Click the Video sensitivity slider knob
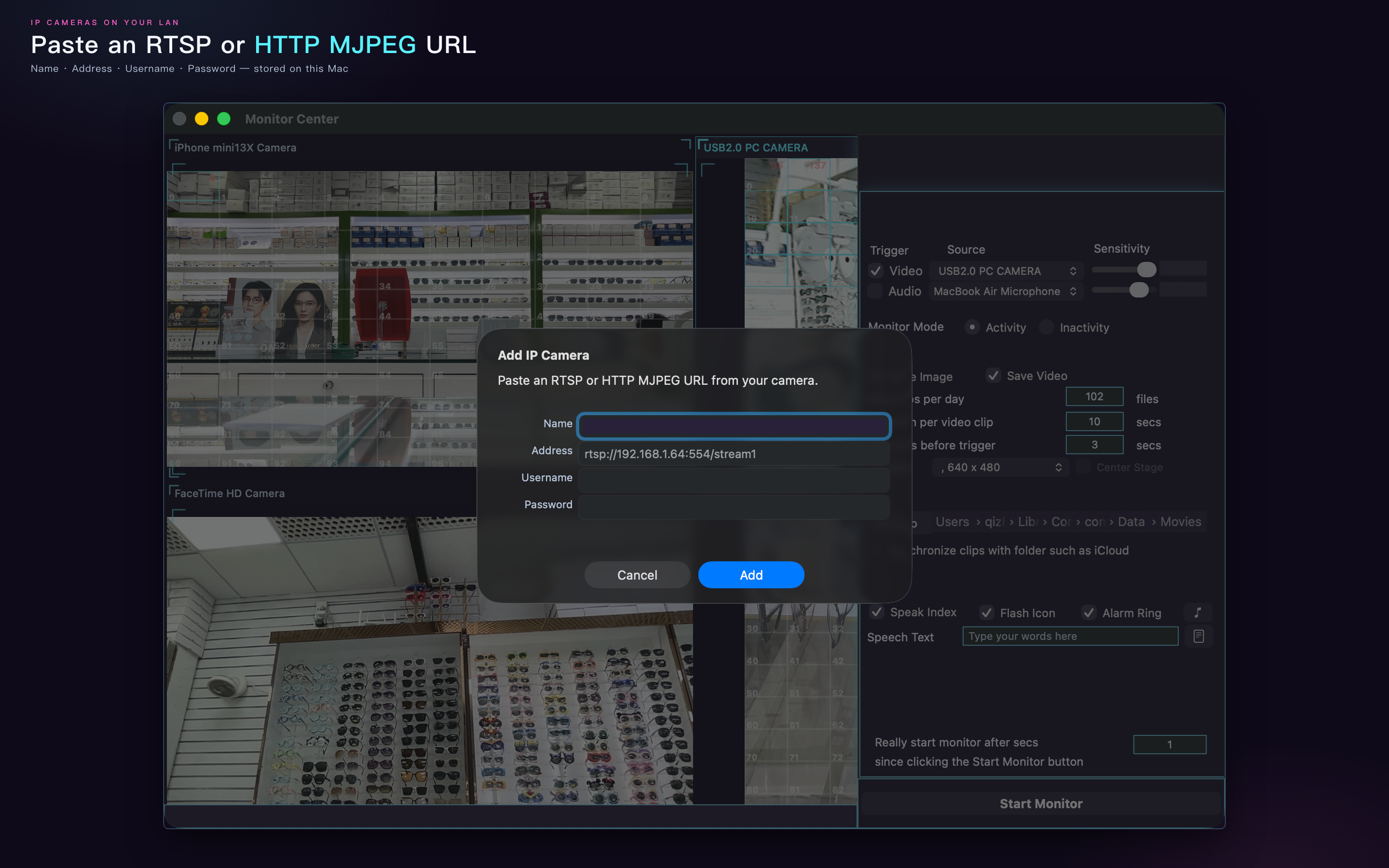 (x=1146, y=269)
